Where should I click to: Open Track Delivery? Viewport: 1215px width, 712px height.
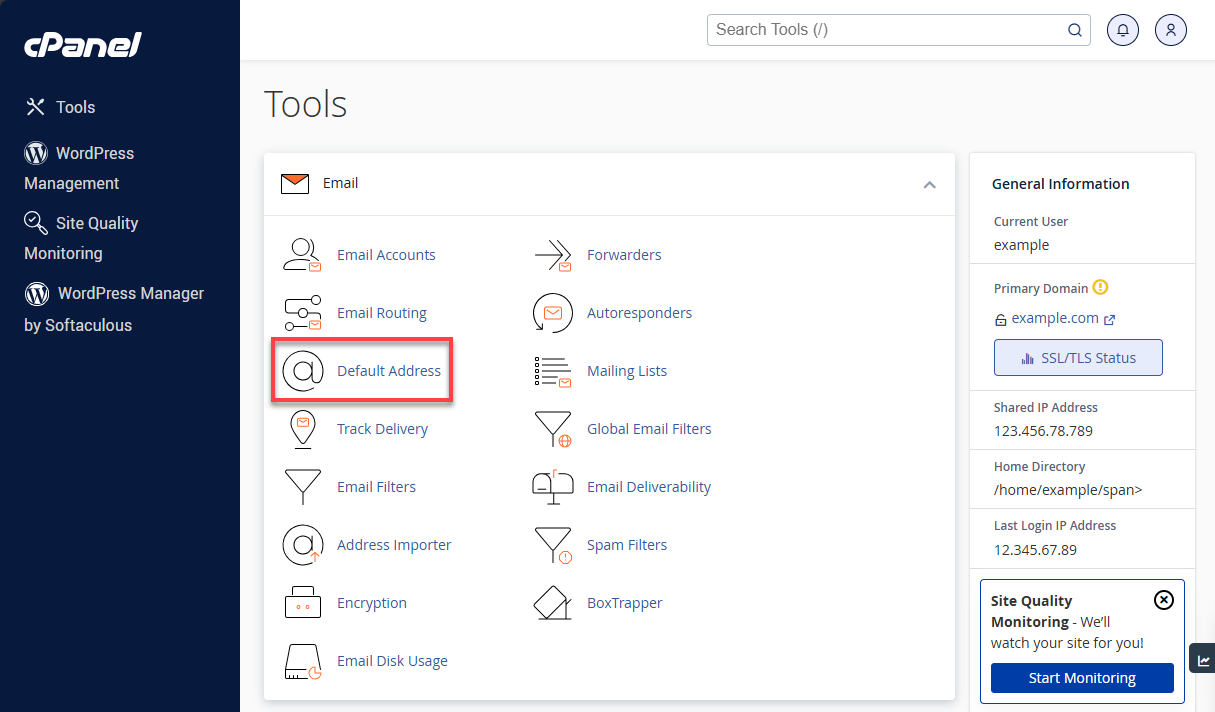click(x=382, y=428)
